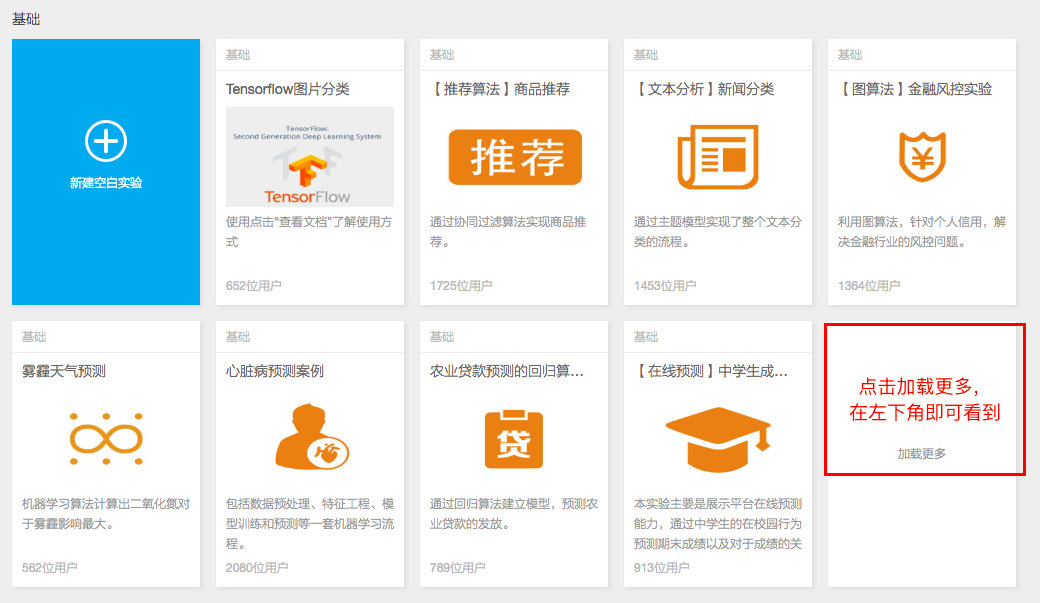Click description 通过回归算法建立模型
This screenshot has width=1040, height=603.
pos(514,513)
